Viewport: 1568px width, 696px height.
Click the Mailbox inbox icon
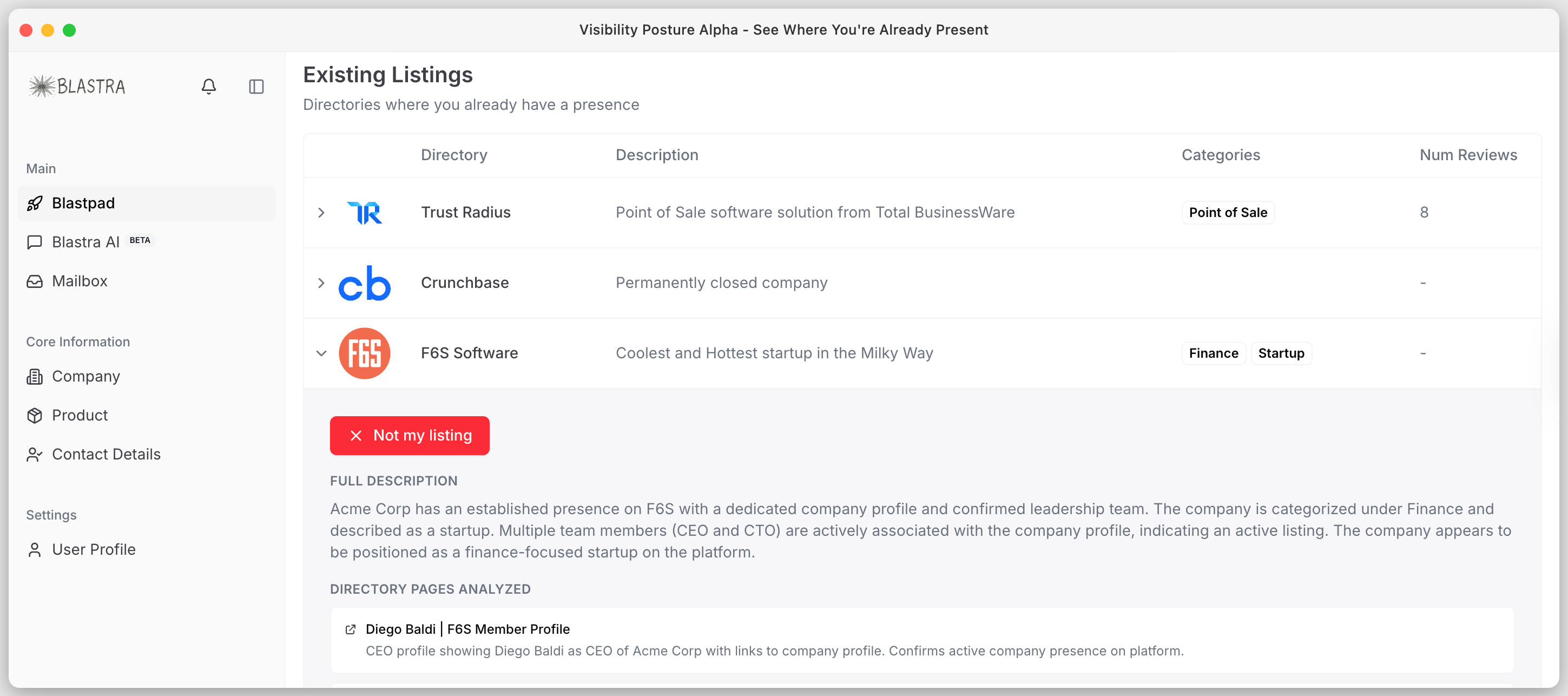(x=35, y=281)
